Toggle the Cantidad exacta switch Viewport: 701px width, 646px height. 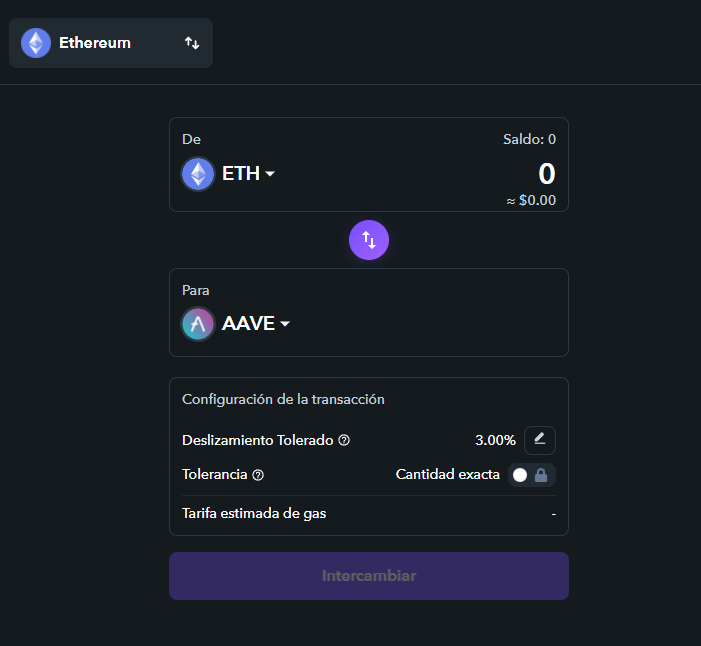click(x=520, y=475)
